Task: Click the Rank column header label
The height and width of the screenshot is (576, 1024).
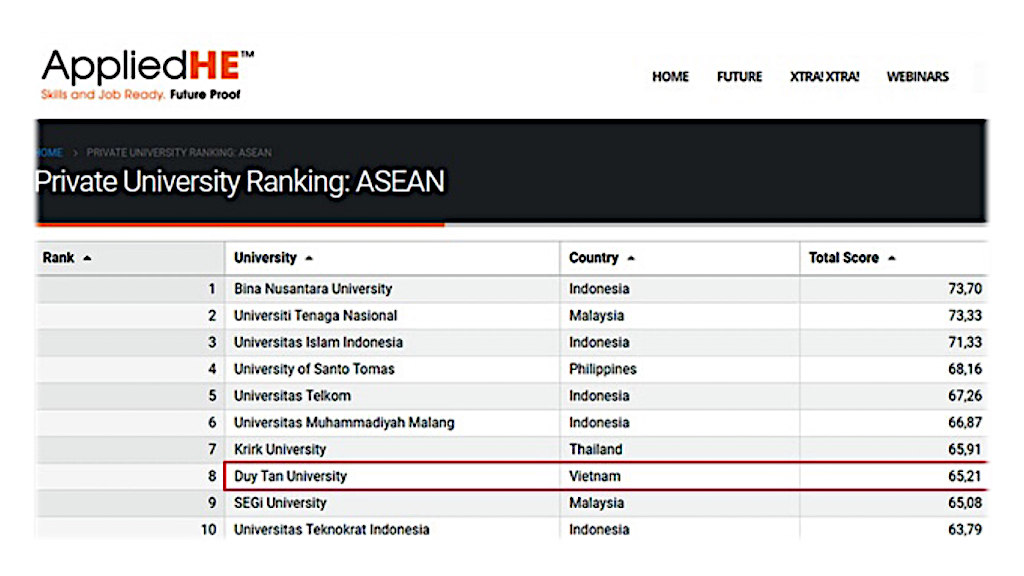Action: click(58, 258)
